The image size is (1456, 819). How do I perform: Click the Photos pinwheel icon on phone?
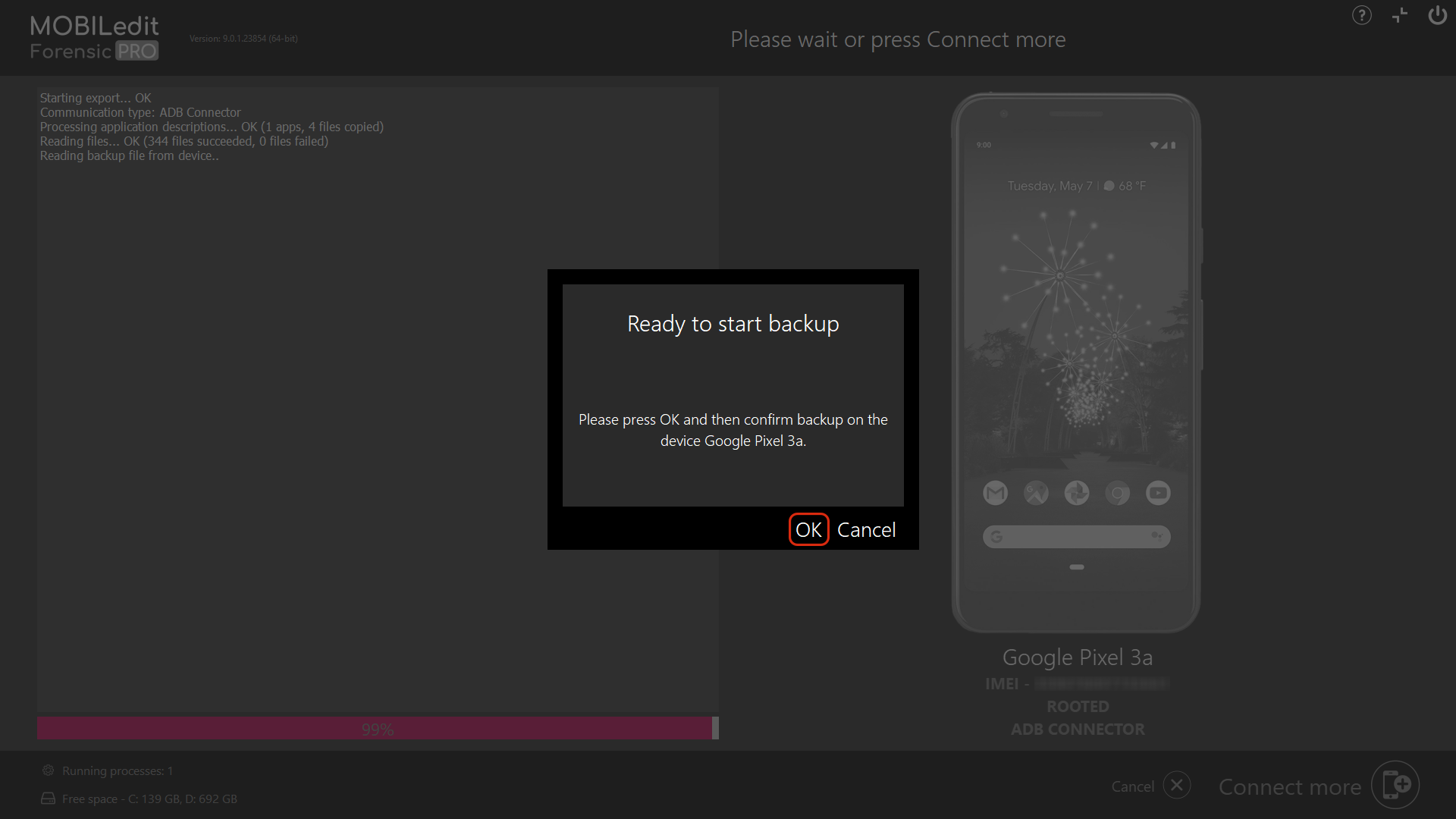click(x=1077, y=493)
